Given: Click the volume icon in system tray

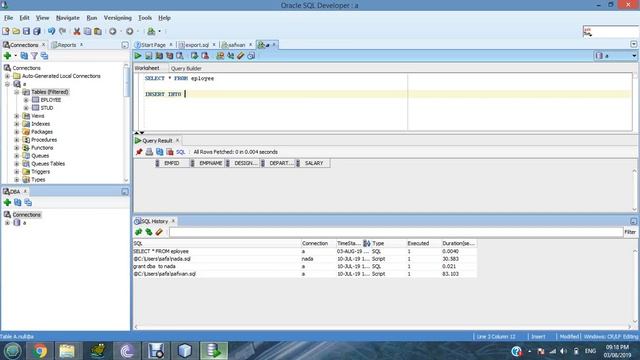Looking at the screenshot, I should (x=563, y=351).
